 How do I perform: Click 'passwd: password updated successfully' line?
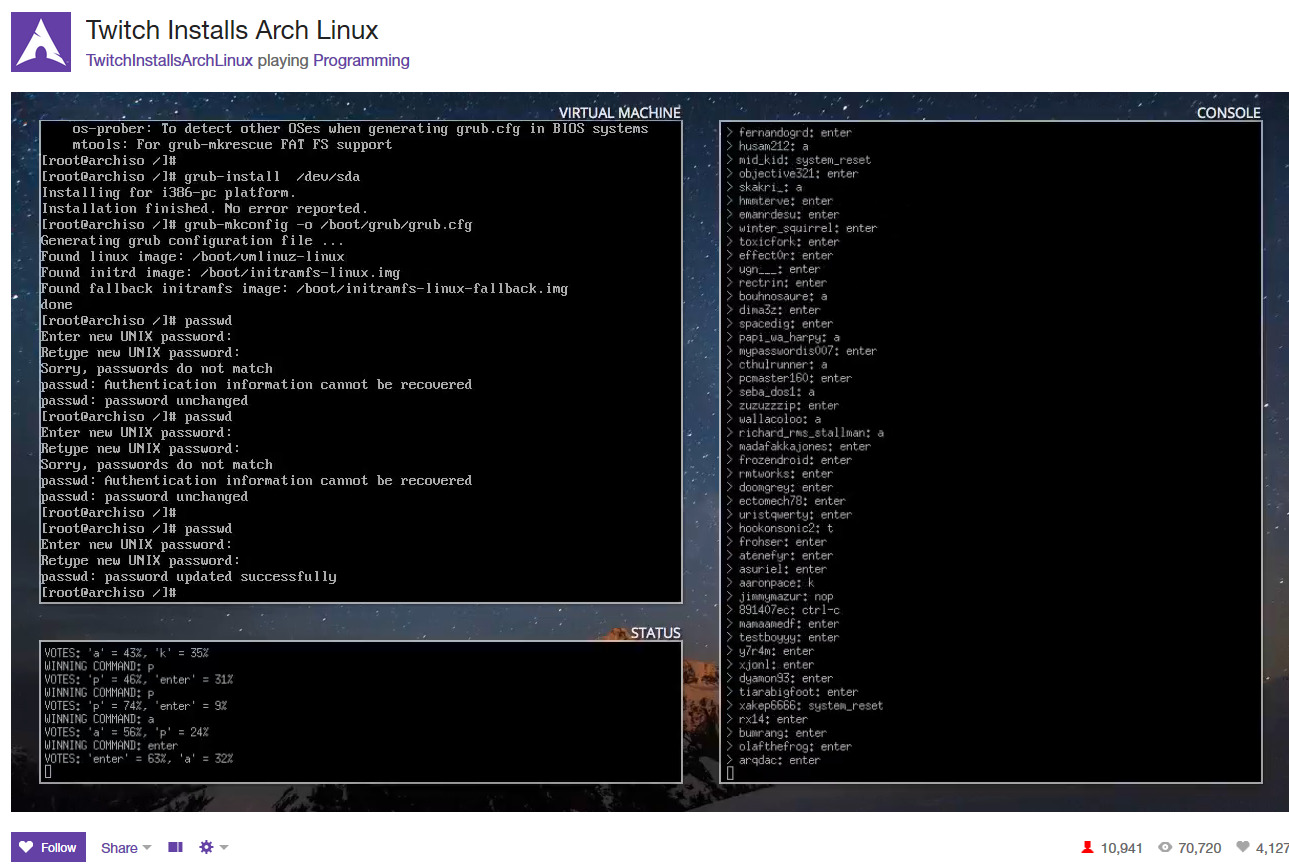pyautogui.click(x=188, y=577)
